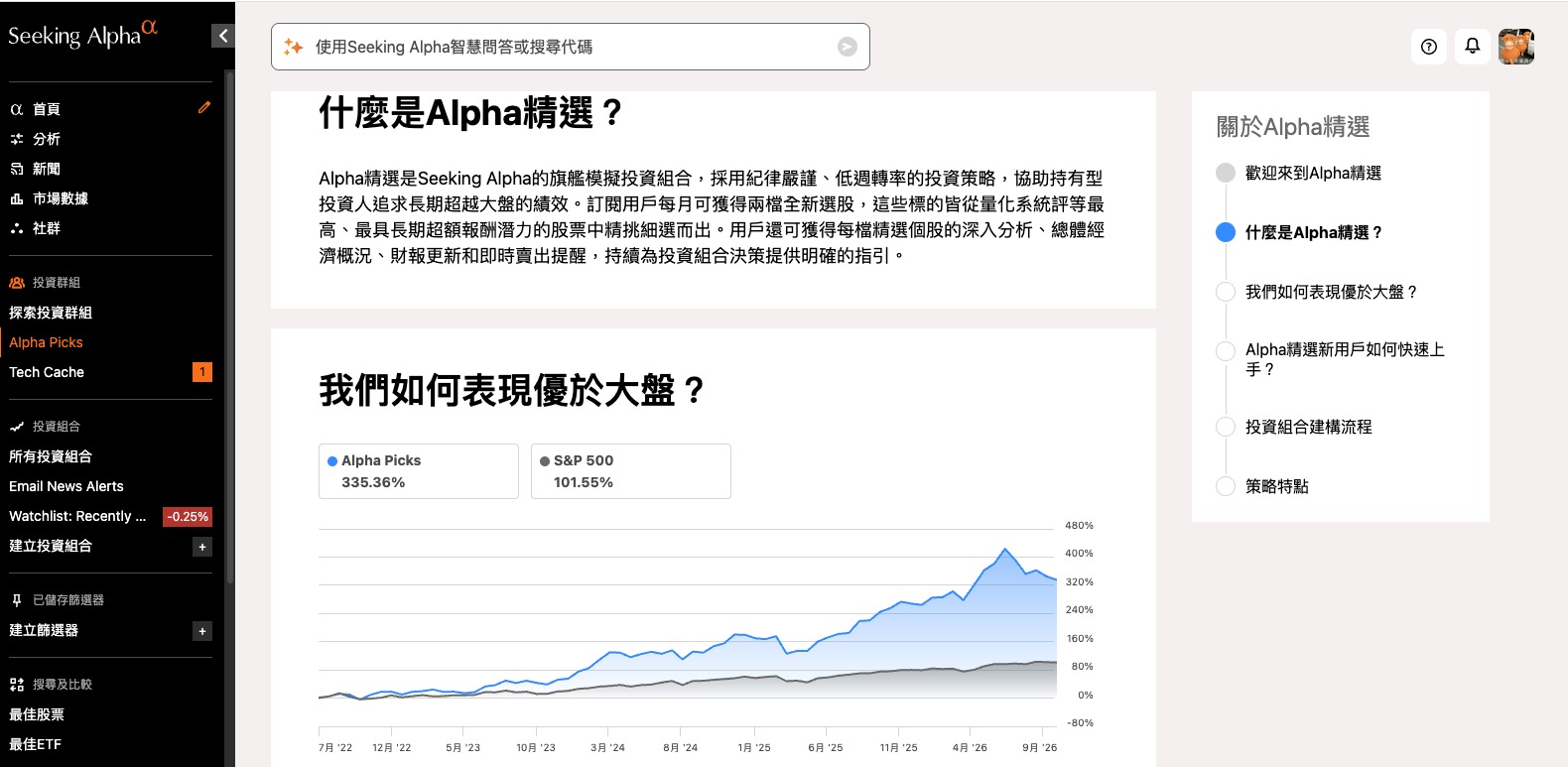Open Email News Alerts portfolio

tap(66, 486)
